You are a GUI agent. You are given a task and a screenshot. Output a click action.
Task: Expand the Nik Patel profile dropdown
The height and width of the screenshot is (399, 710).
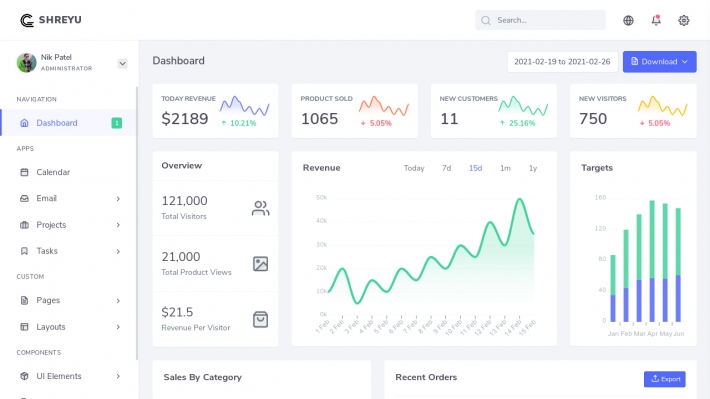pos(122,63)
